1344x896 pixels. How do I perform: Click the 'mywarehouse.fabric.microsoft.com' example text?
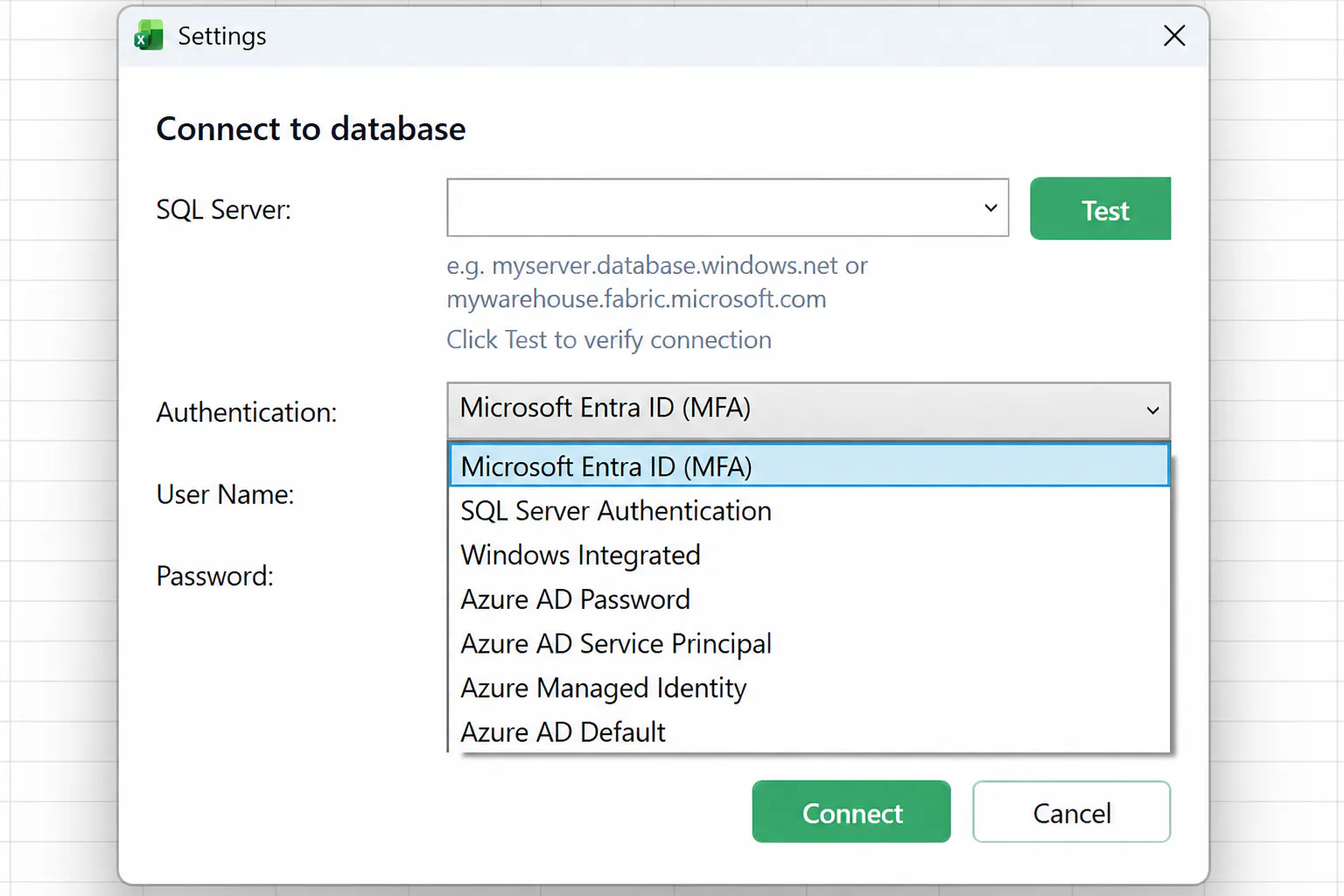636,299
